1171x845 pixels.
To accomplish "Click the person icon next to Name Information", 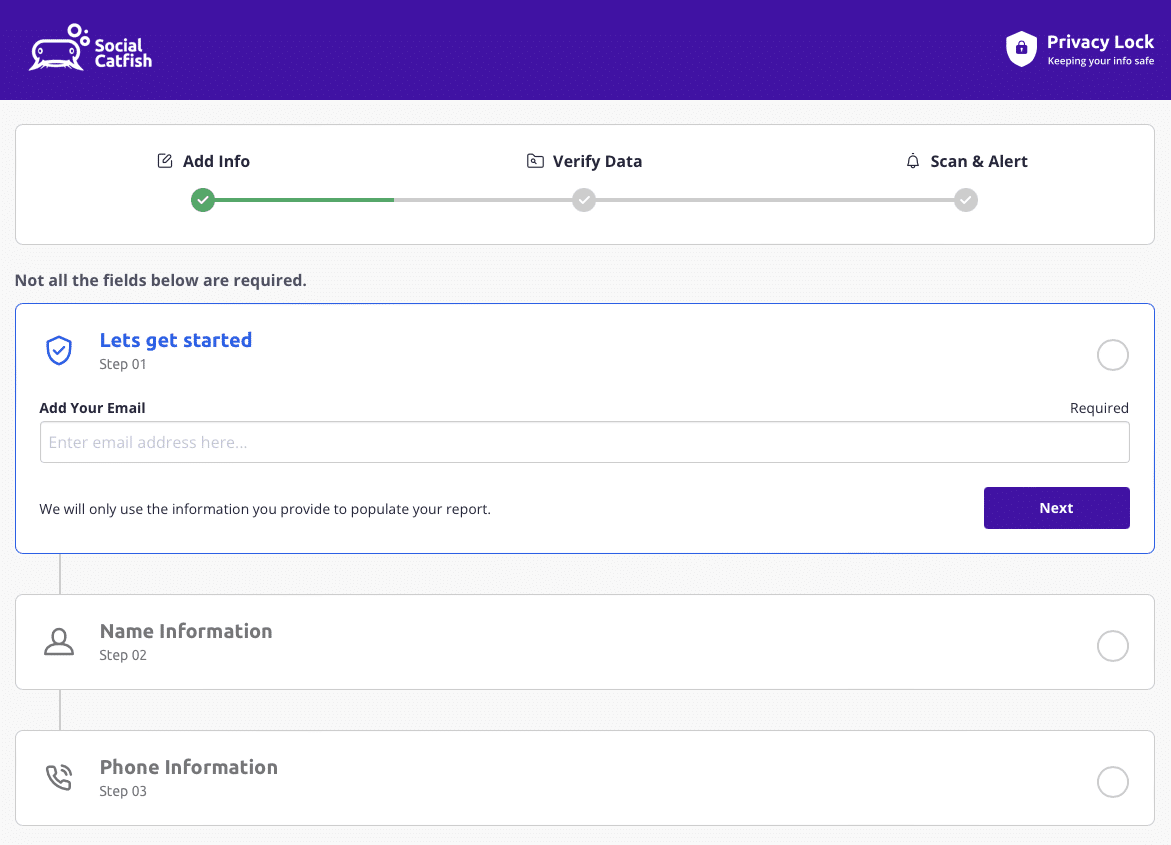I will click(x=59, y=641).
